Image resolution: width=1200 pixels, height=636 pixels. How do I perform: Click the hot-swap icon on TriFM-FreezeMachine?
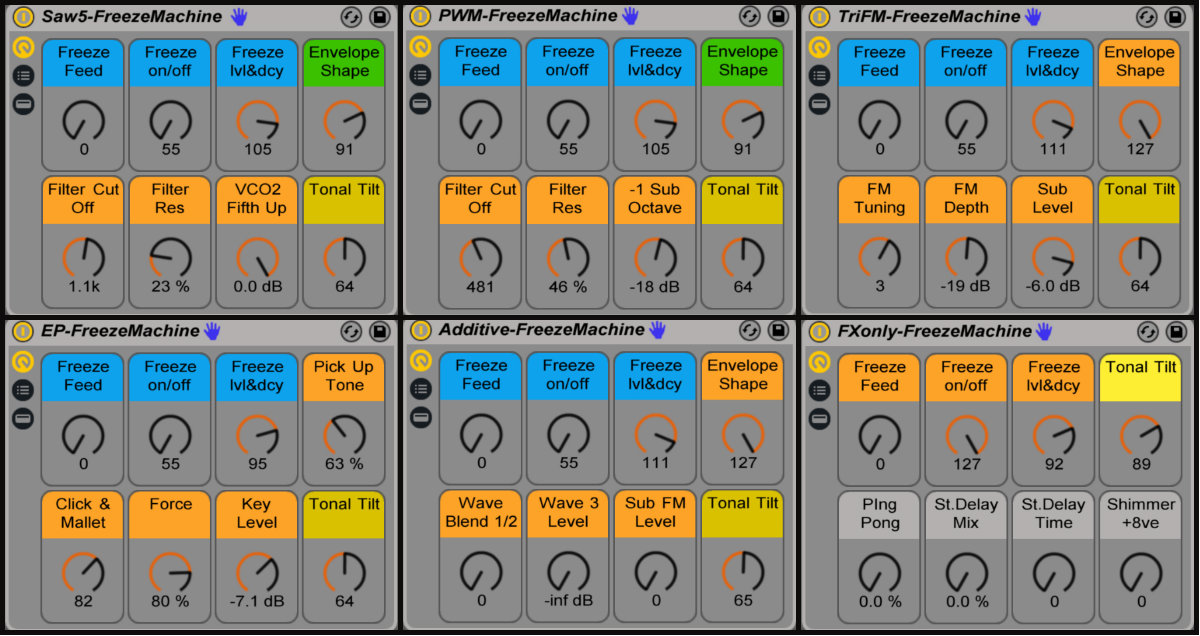pyautogui.click(x=1147, y=17)
